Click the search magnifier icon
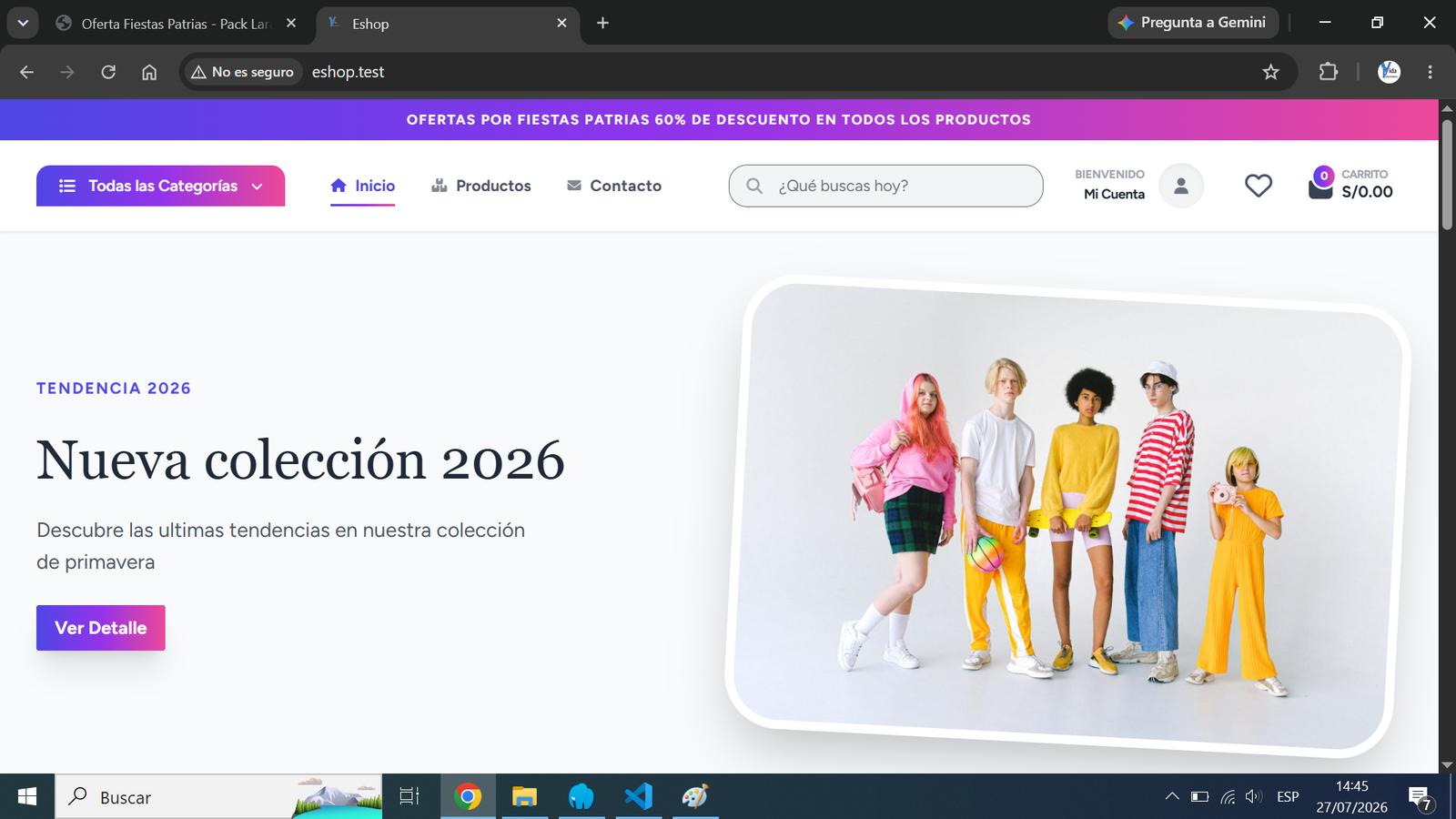This screenshot has height=819, width=1456. coord(754,186)
